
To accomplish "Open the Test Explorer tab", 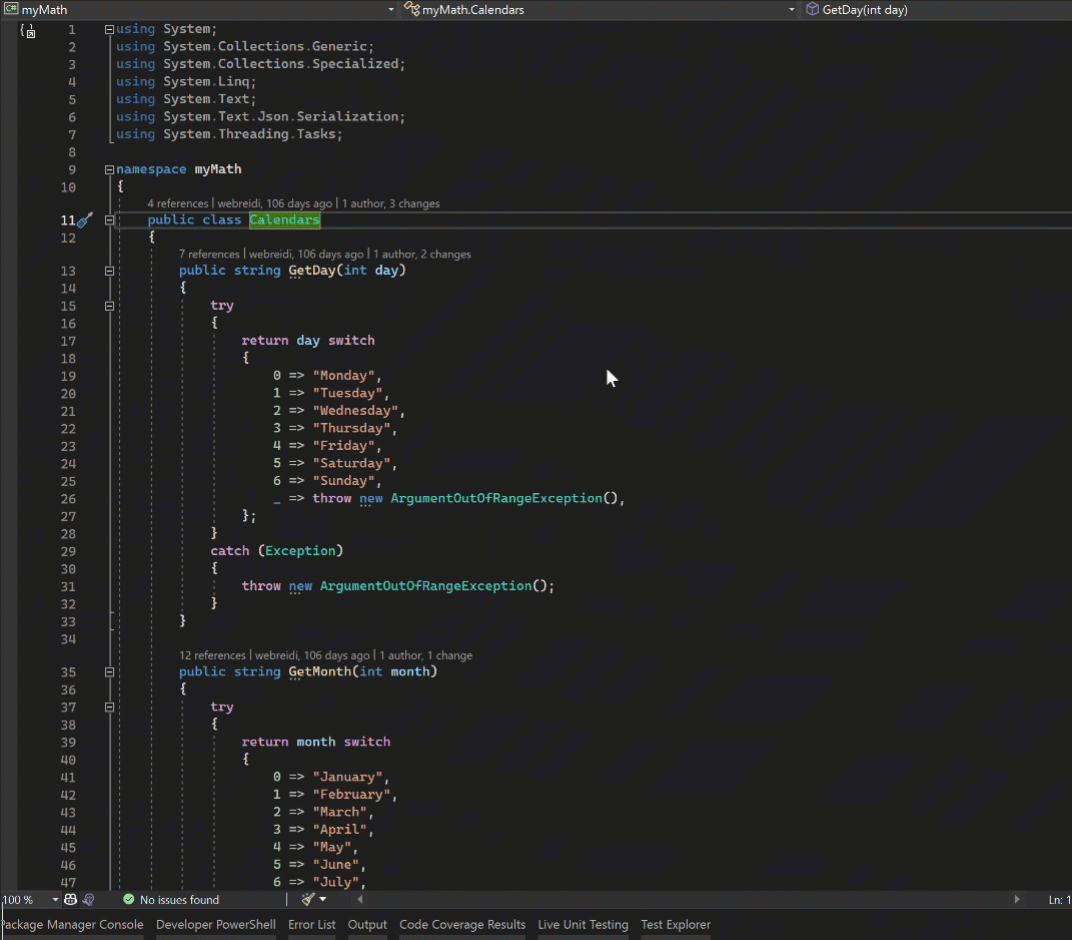I will click(675, 924).
